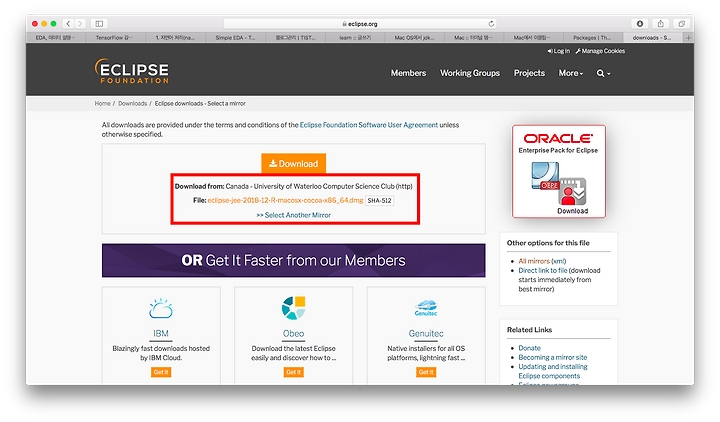The height and width of the screenshot is (422, 720).
Task: Click Get It under Genuitec
Action: [426, 372]
